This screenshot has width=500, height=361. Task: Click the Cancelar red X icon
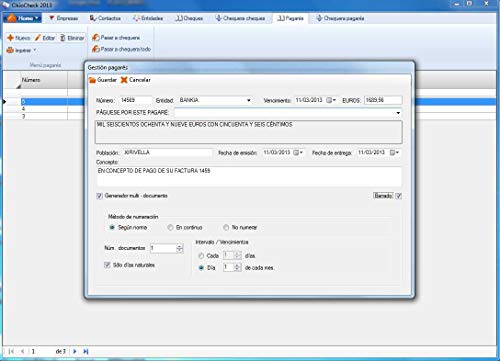[x=124, y=80]
